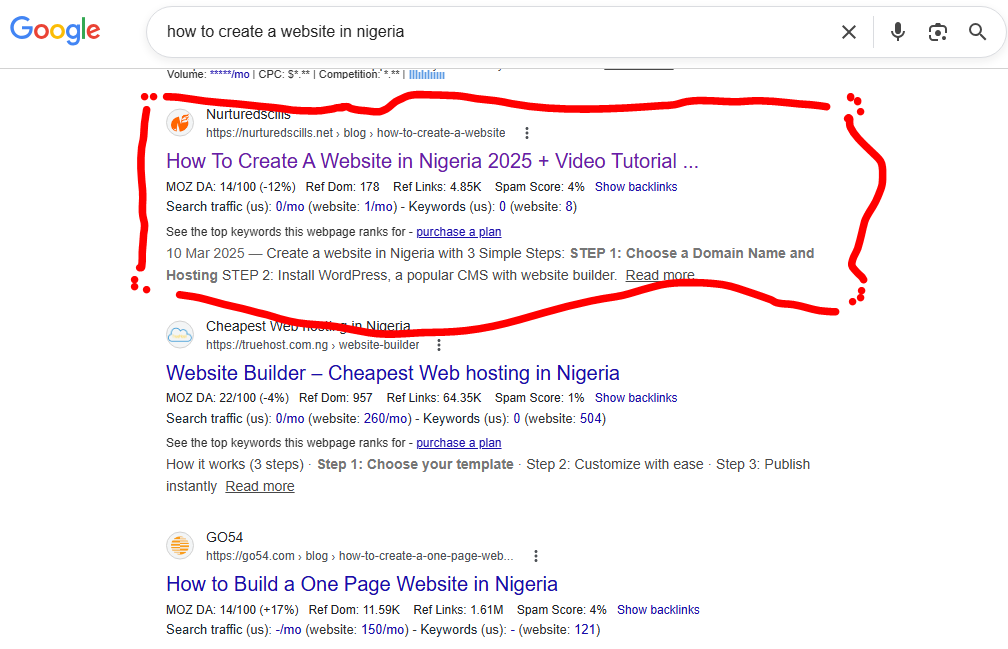Screen dimensions: 1008x649
Task: Open 'How To Create A Website in Nigeria 2025' result
Action: [432, 161]
